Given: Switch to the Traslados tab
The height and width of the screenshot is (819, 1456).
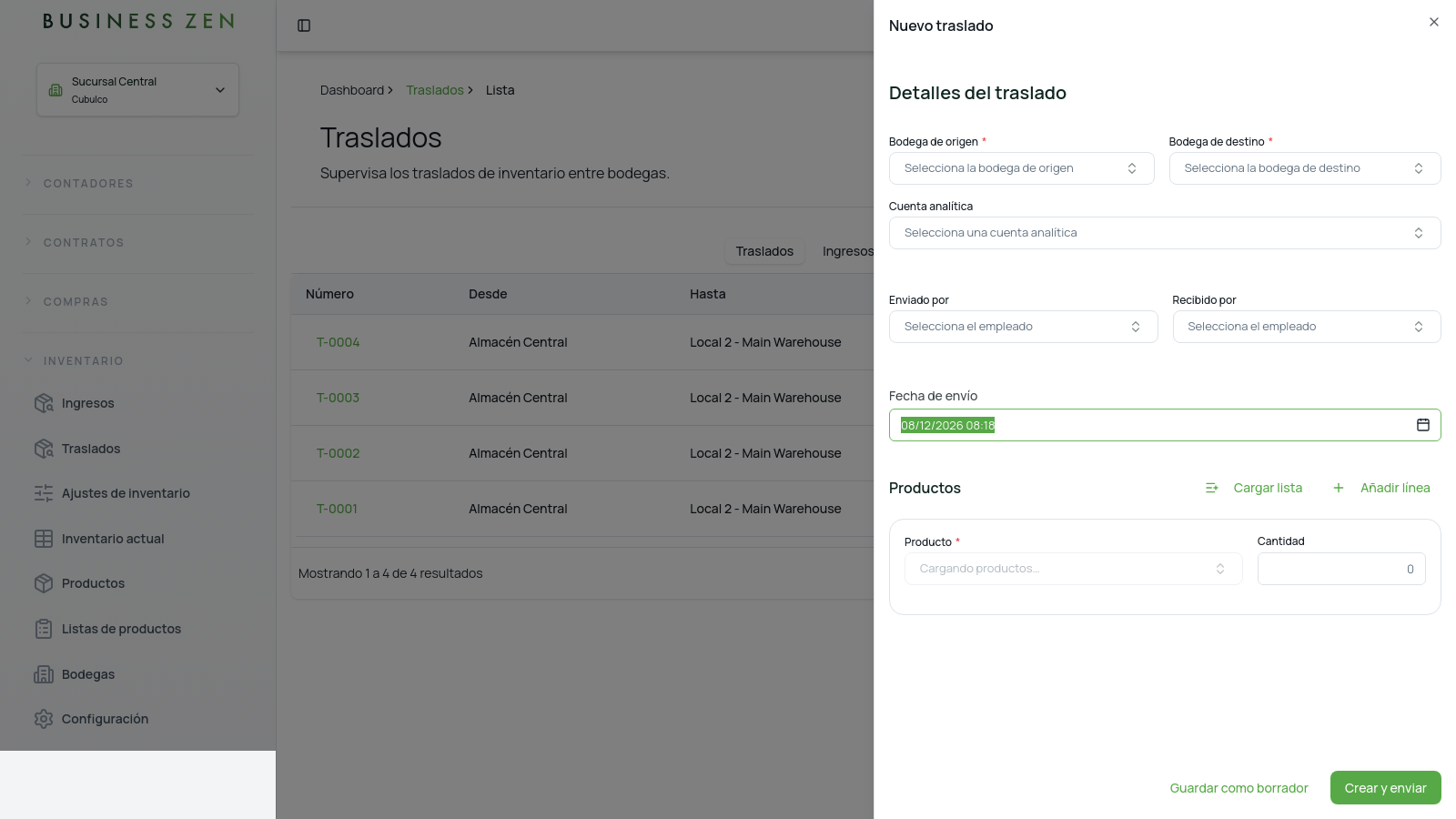Looking at the screenshot, I should tap(764, 251).
